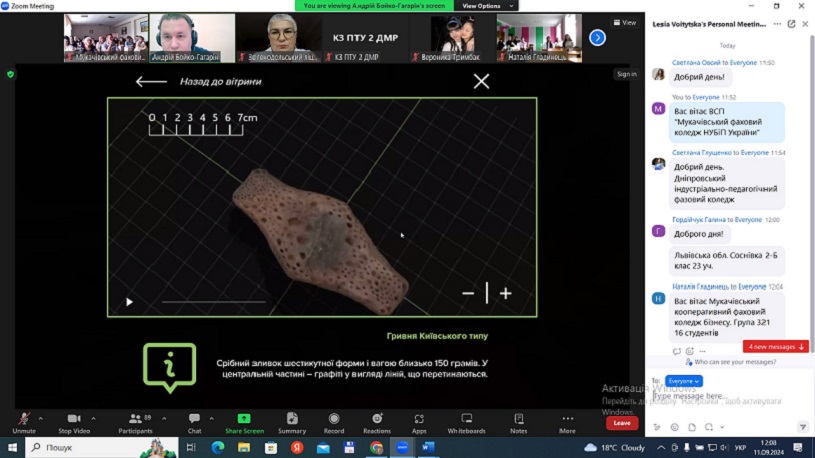Click the 'Доброго дня!' chat message
The width and height of the screenshot is (815, 458).
(699, 234)
